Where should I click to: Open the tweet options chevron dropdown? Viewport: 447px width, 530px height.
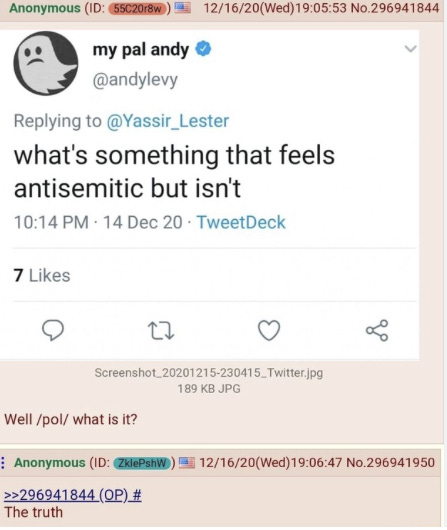coord(410,49)
